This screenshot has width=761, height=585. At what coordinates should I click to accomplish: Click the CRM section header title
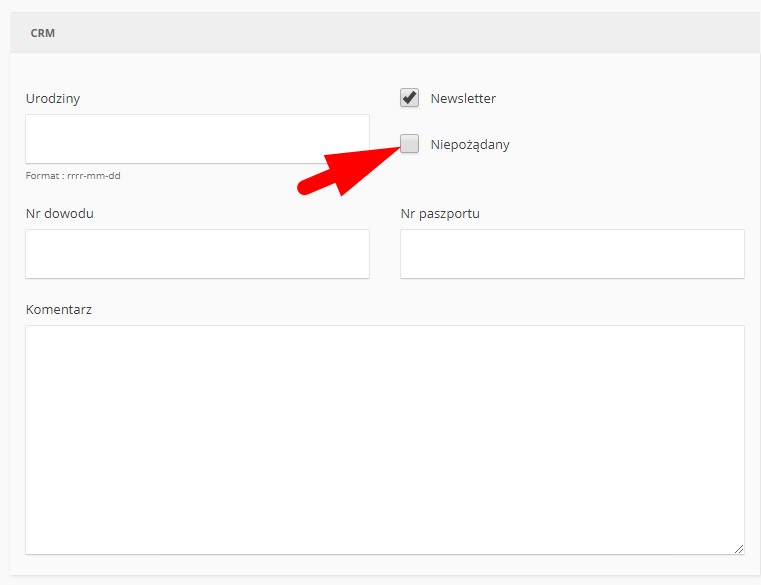coord(42,33)
